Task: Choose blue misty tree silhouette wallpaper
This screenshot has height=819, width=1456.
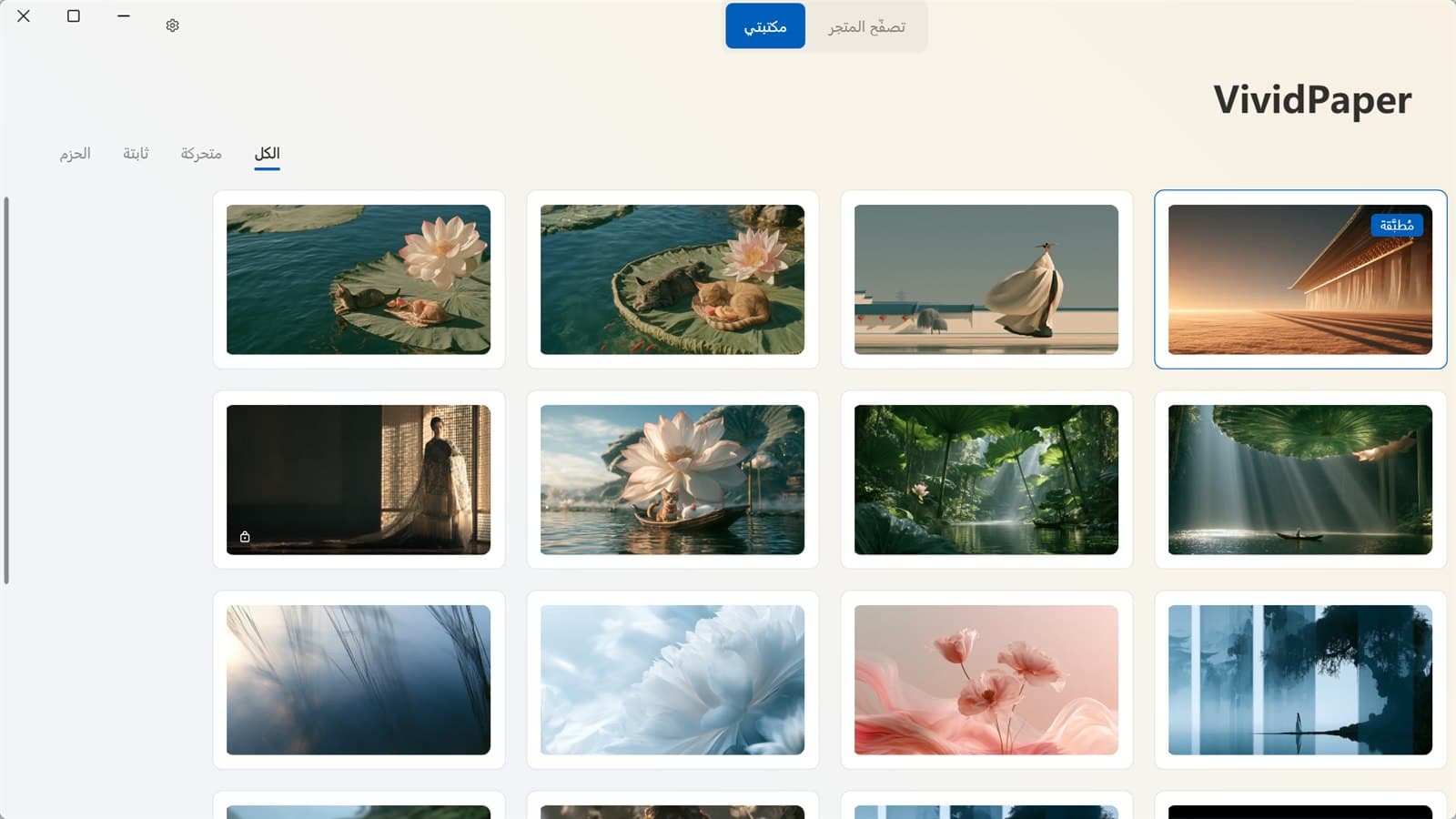Action: coord(1300,680)
